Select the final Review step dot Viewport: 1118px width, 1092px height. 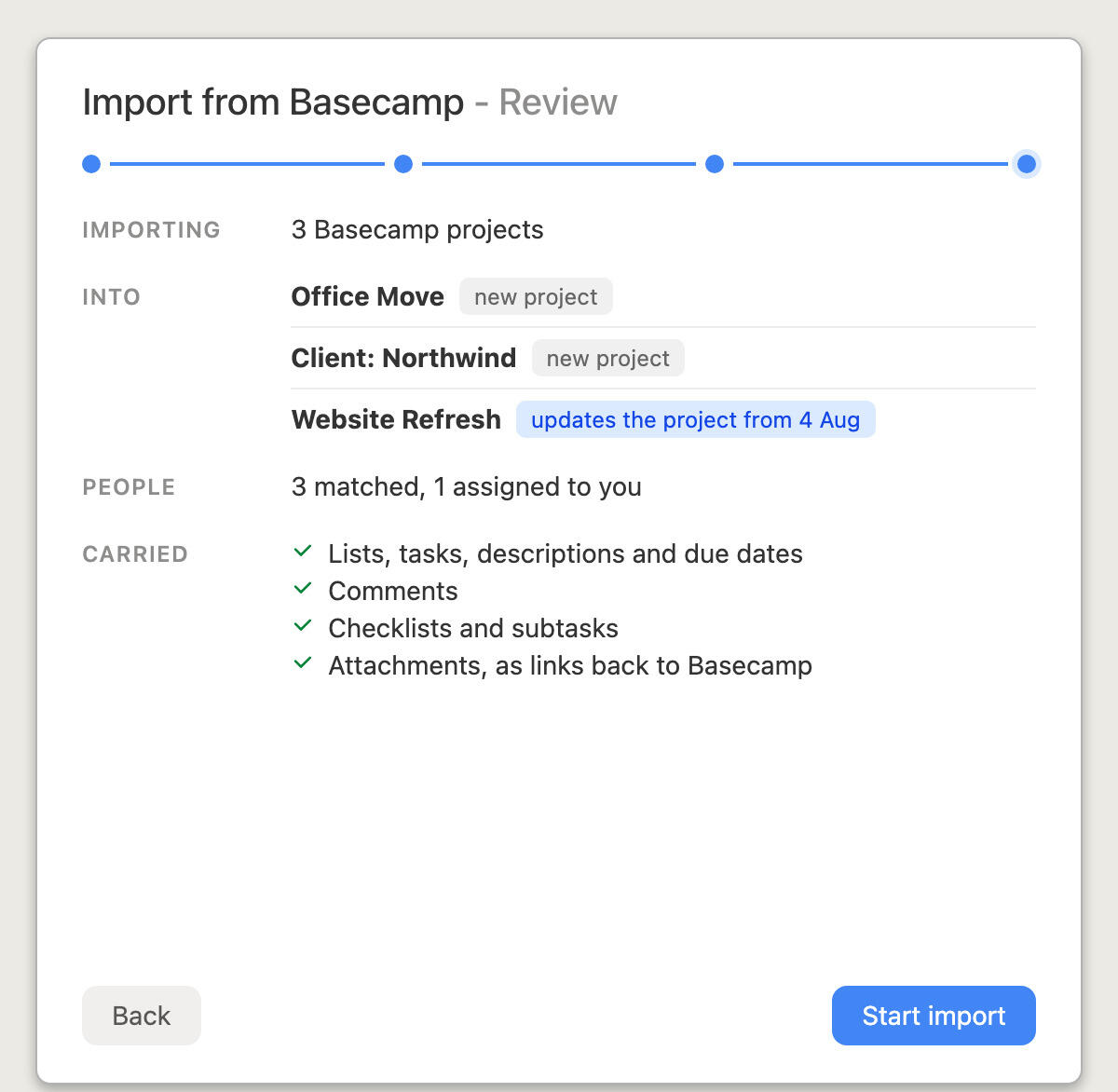(x=1027, y=164)
